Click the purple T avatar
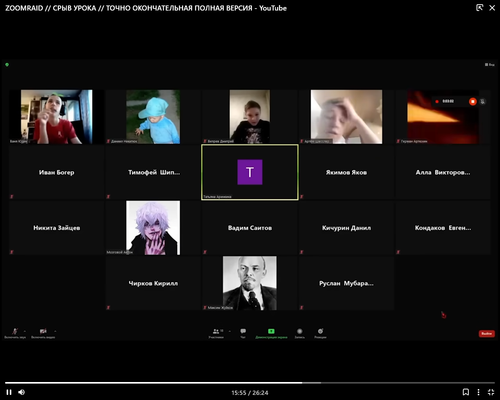The width and height of the screenshot is (500, 400). coord(250,172)
